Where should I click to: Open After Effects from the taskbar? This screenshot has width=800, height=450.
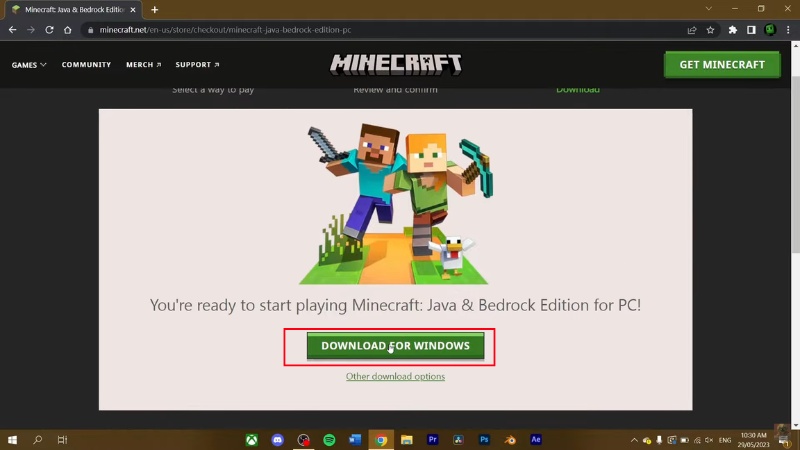[536, 440]
